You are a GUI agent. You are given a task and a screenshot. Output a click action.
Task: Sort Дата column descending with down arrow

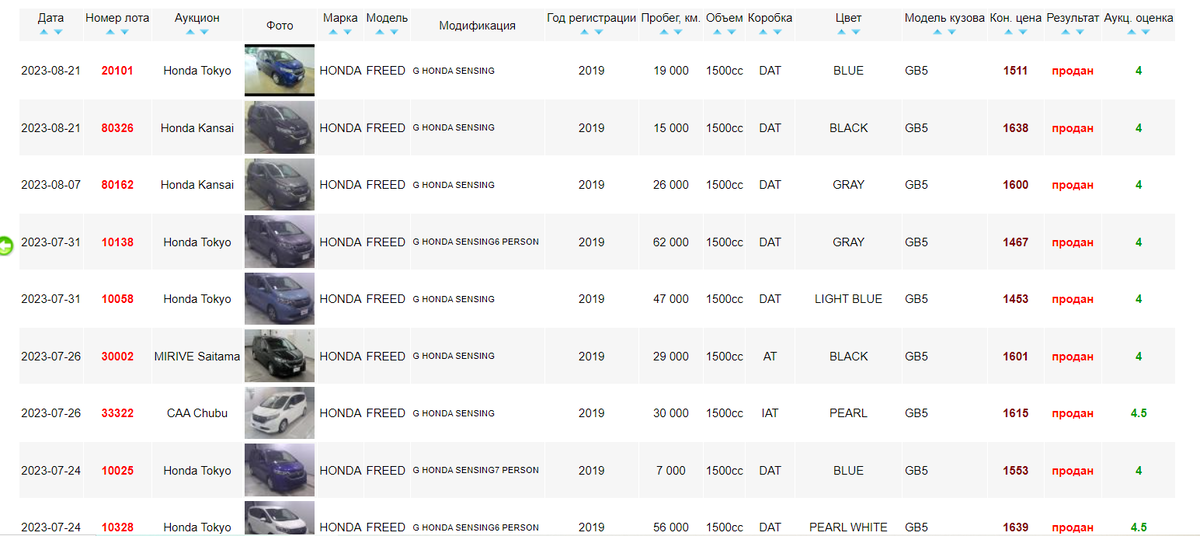58,32
